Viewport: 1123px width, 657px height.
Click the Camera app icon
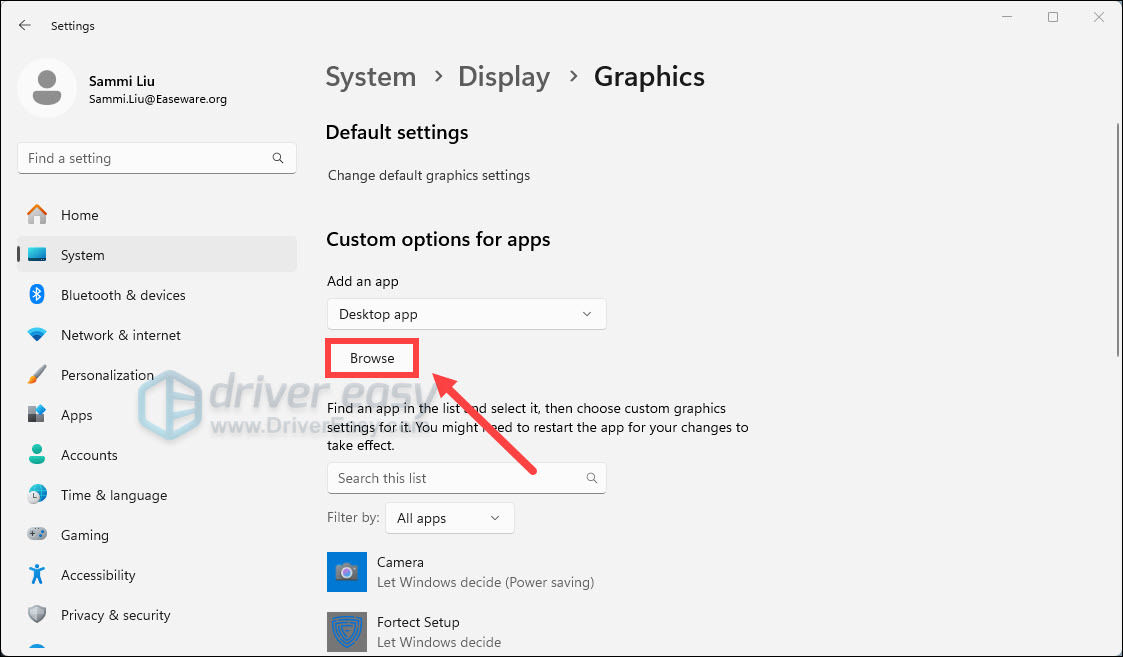coord(347,572)
